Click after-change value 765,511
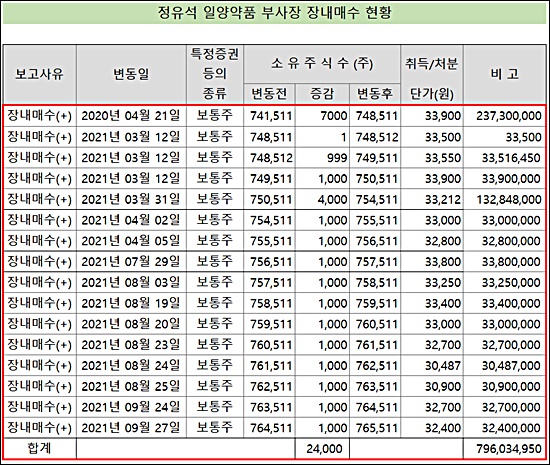This screenshot has height=465, width=550. [x=377, y=428]
